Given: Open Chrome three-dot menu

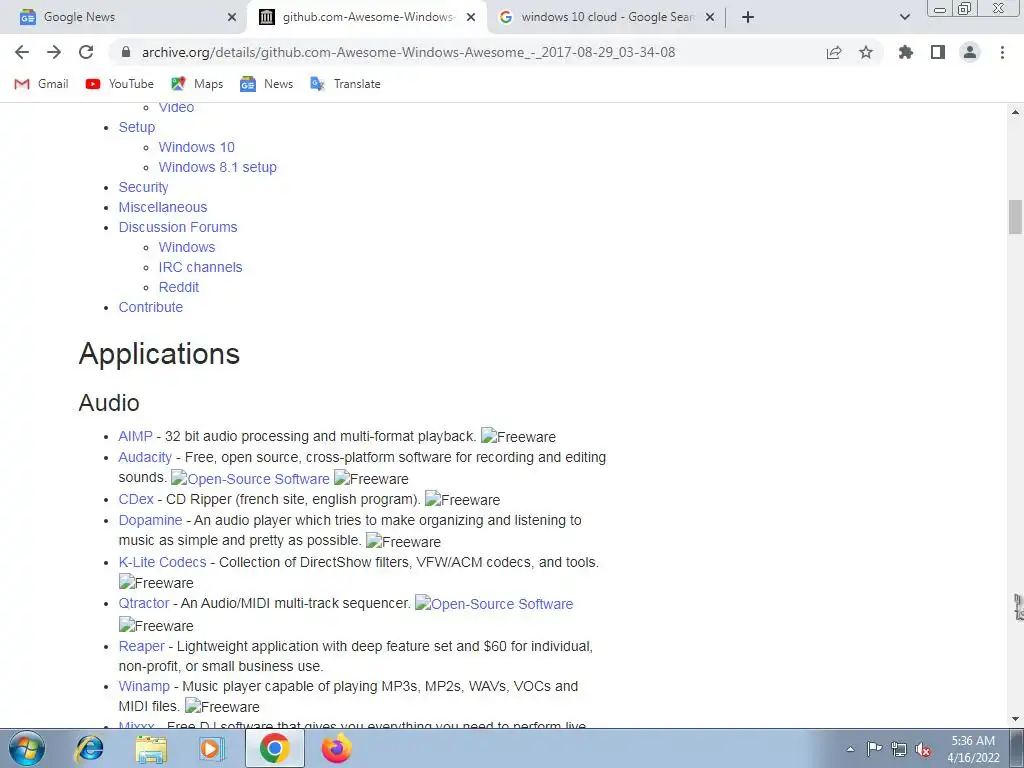Looking at the screenshot, I should (1002, 52).
